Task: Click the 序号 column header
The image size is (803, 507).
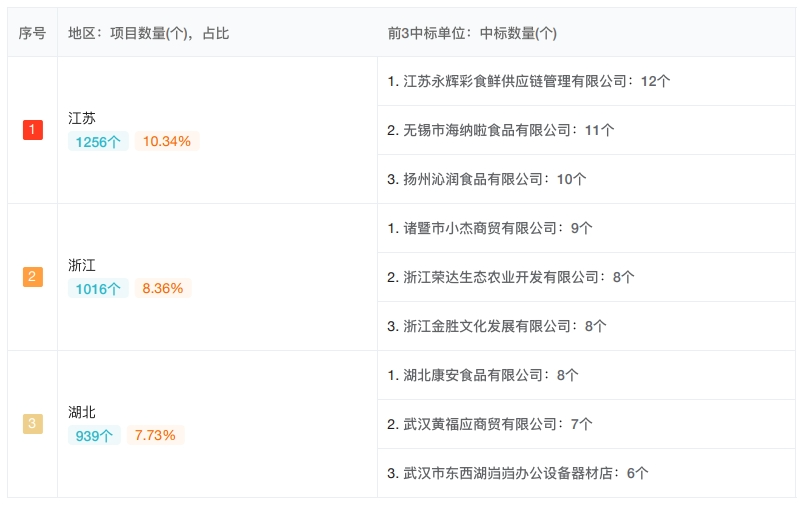Action: 32,33
